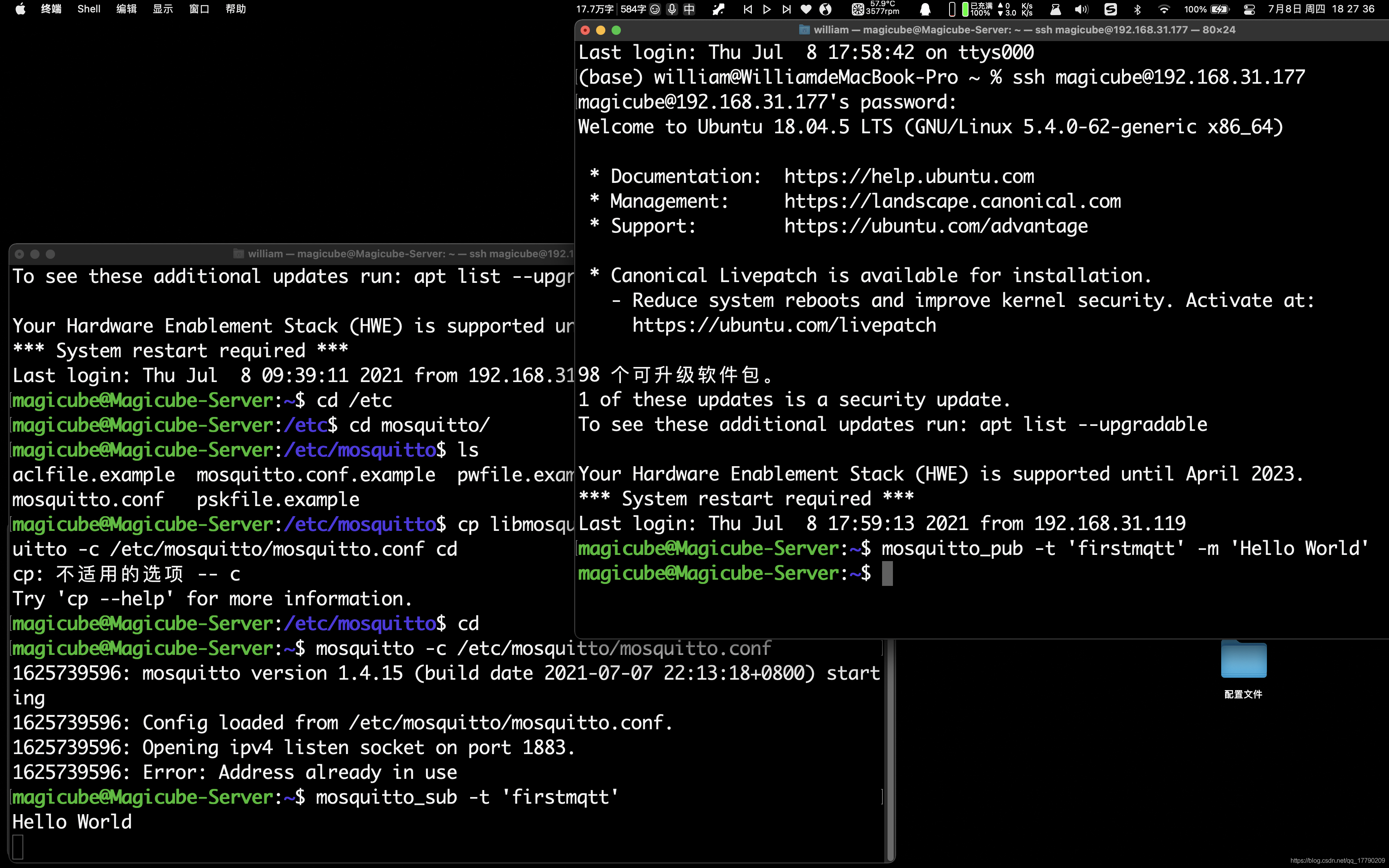Image resolution: width=1389 pixels, height=868 pixels.
Task: Click the play button in menu bar
Action: coord(767,9)
